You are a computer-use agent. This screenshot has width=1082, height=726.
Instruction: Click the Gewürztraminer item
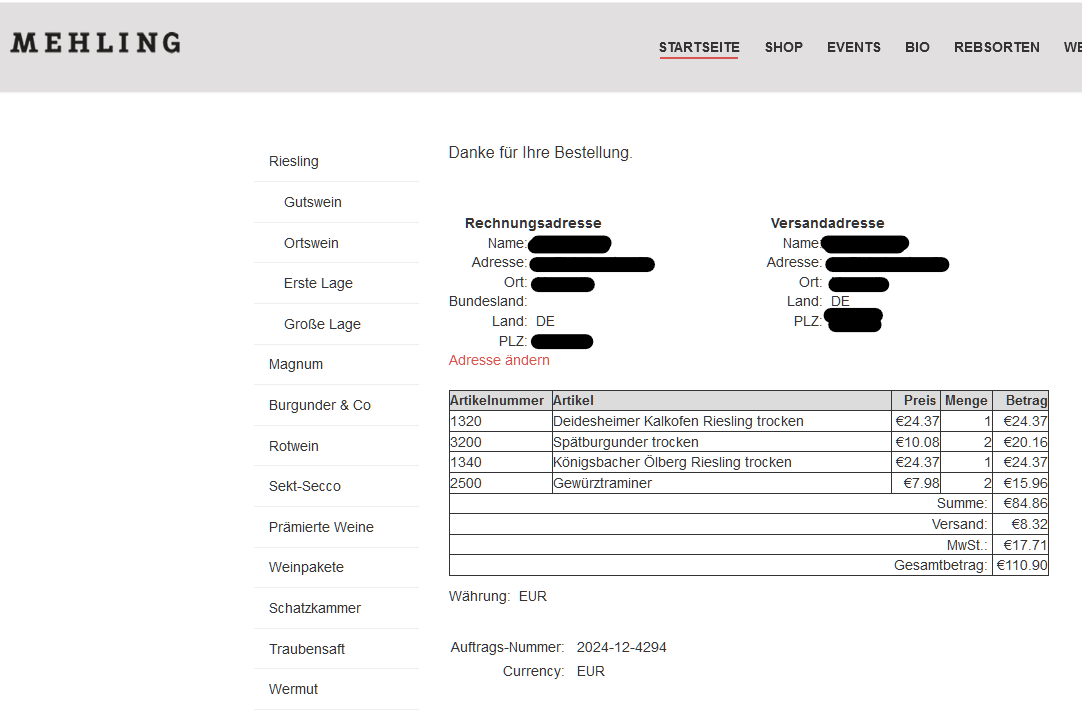tap(602, 483)
